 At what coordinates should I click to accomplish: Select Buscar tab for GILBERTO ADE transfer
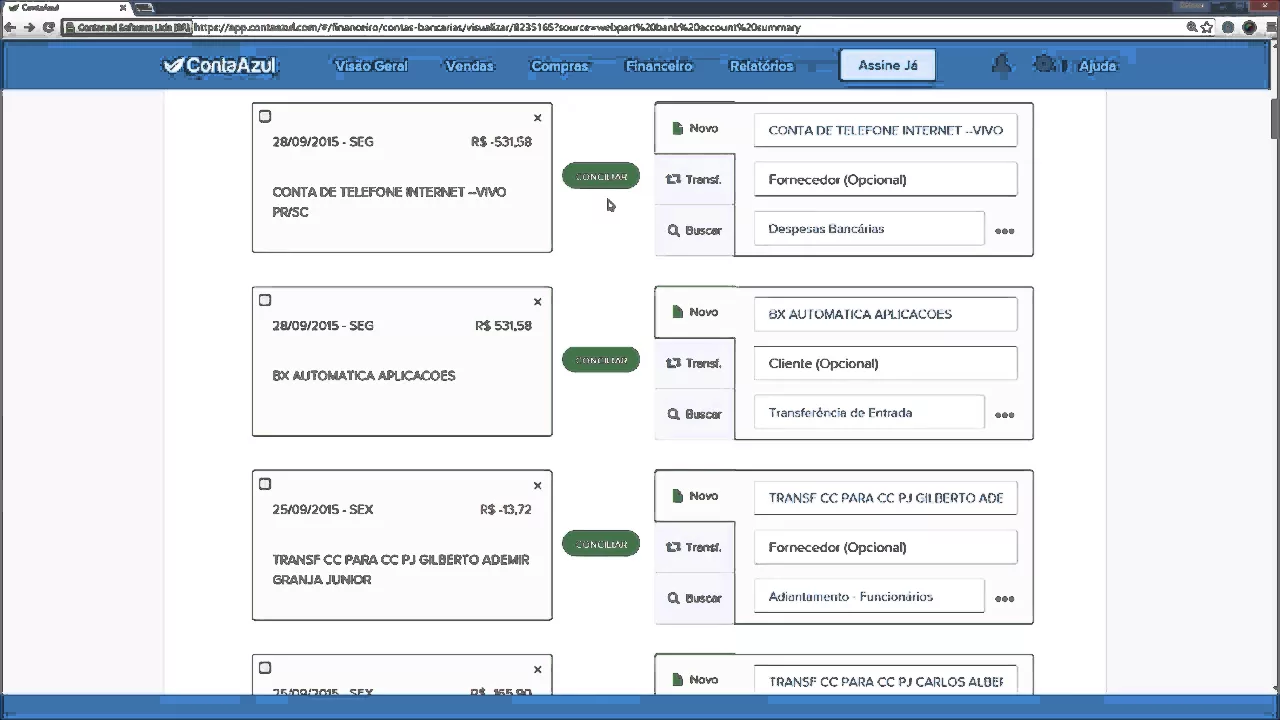tap(695, 598)
